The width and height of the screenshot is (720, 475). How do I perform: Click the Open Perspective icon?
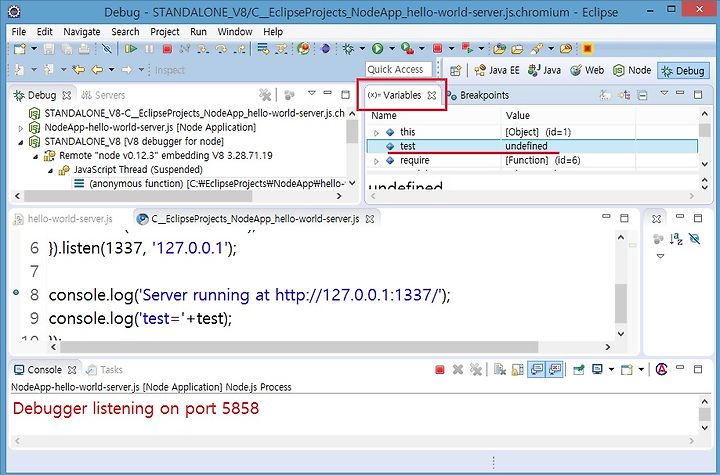point(456,70)
